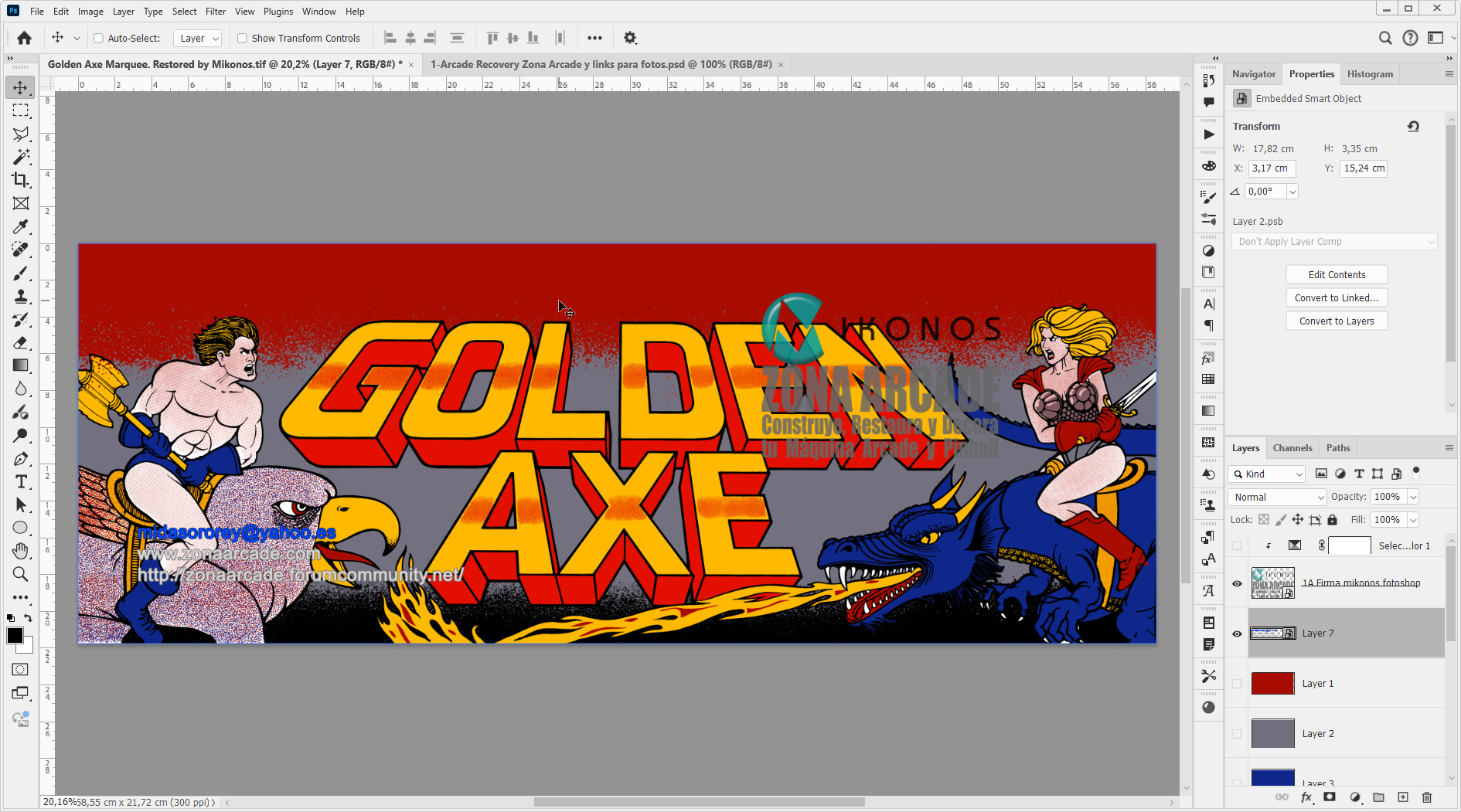The width and height of the screenshot is (1461, 812).
Task: Select the Eraser tool
Action: point(20,342)
